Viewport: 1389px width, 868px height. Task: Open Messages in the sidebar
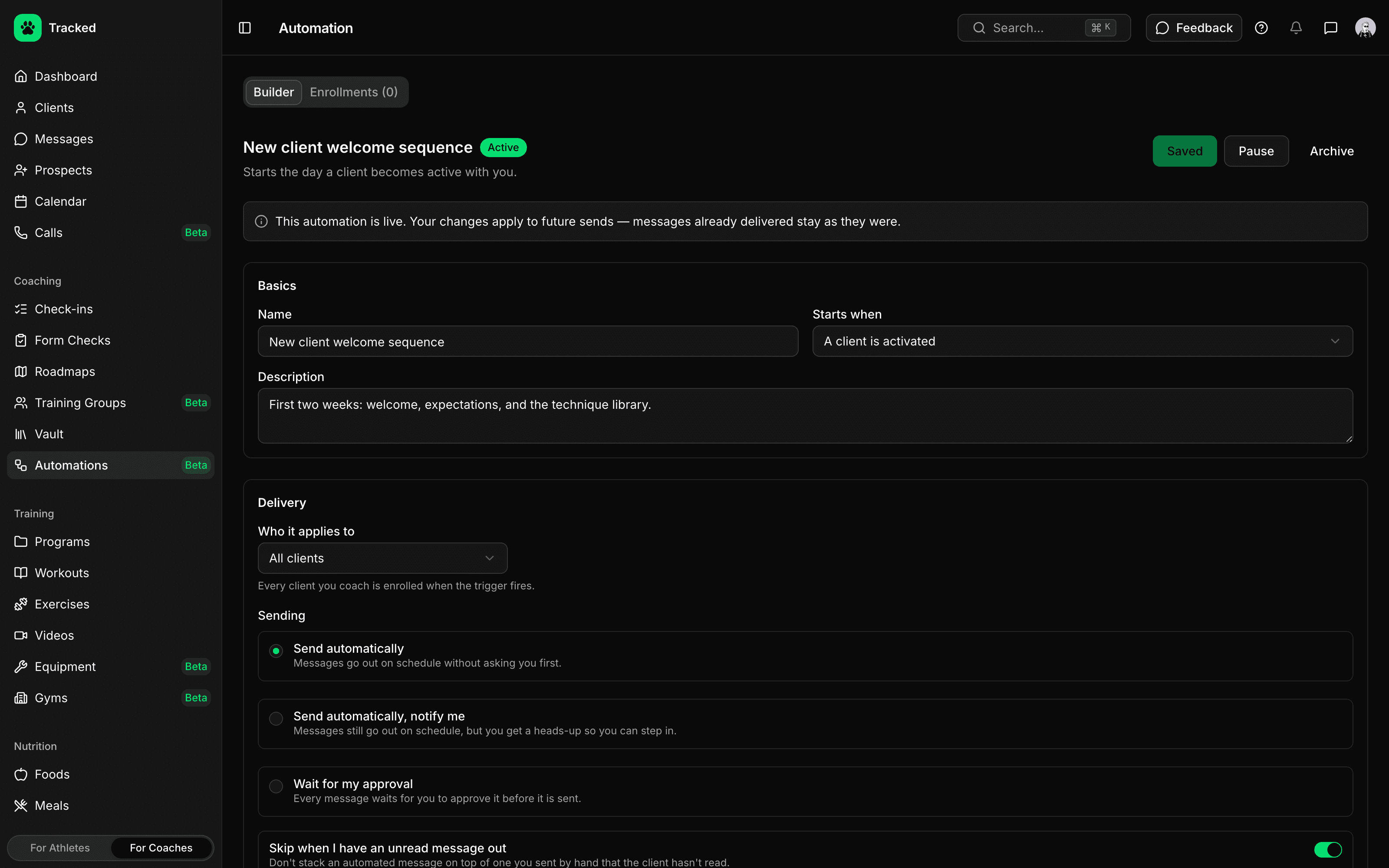[110, 139]
